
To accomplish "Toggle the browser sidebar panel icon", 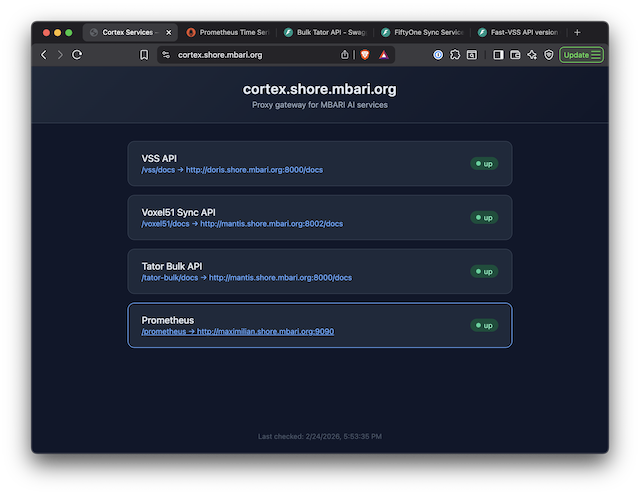I will point(498,55).
